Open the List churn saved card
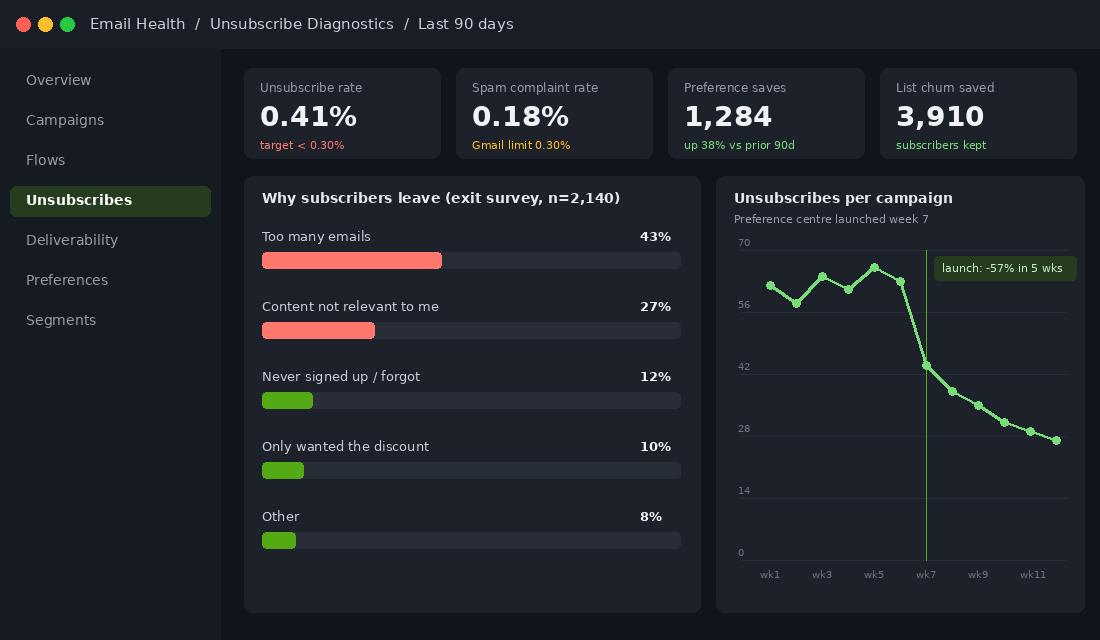The image size is (1100, 640). [x=978, y=114]
